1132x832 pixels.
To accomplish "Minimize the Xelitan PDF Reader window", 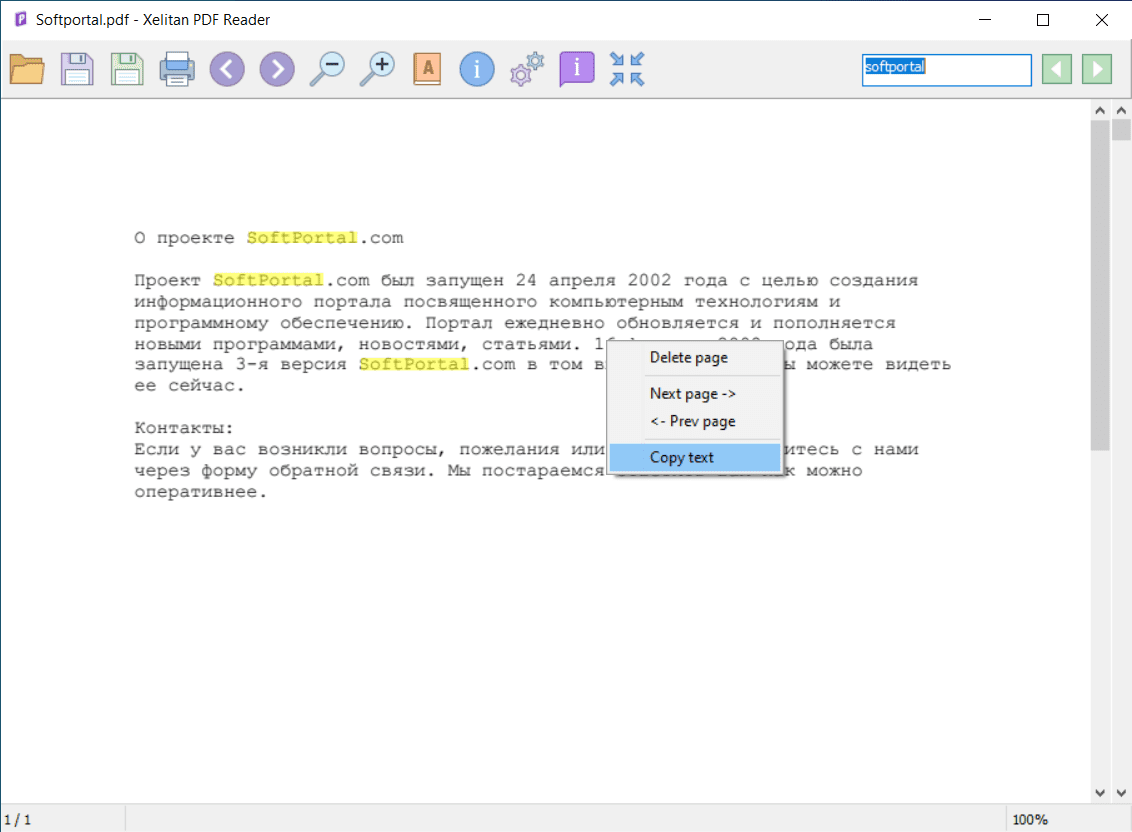I will 985,20.
